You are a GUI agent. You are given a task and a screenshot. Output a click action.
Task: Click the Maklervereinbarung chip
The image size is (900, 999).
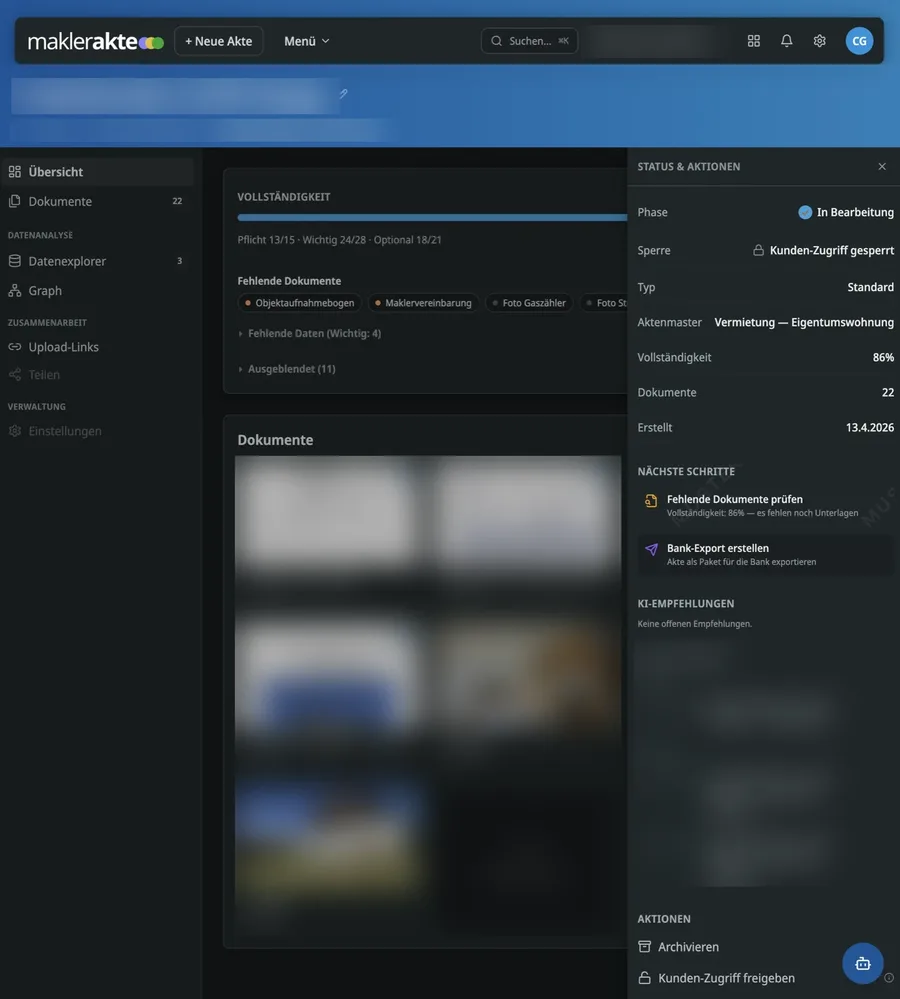(x=423, y=303)
